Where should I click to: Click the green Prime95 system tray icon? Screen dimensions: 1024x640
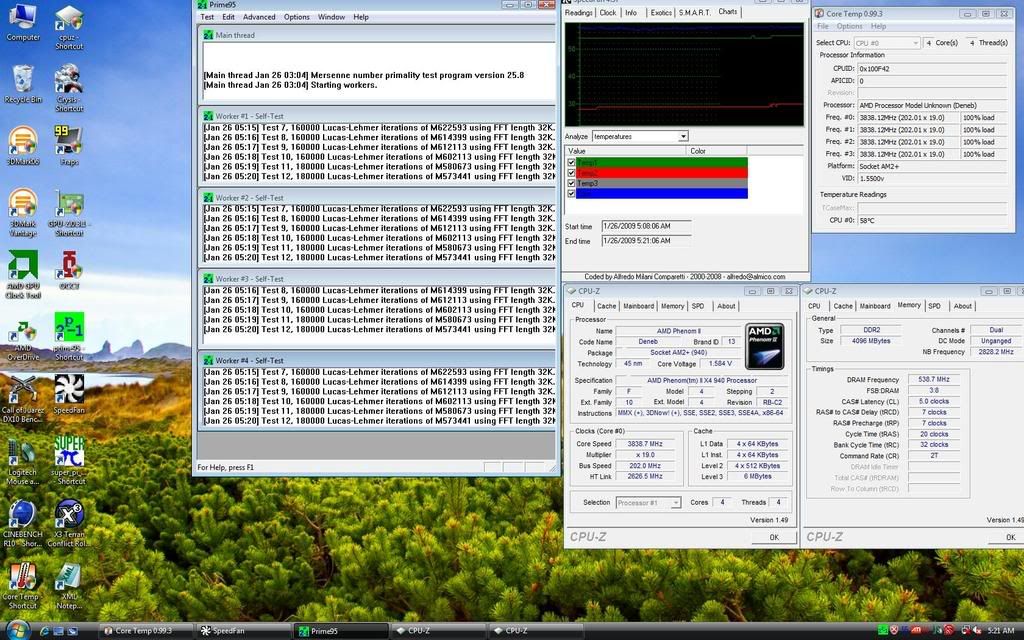click(x=883, y=630)
